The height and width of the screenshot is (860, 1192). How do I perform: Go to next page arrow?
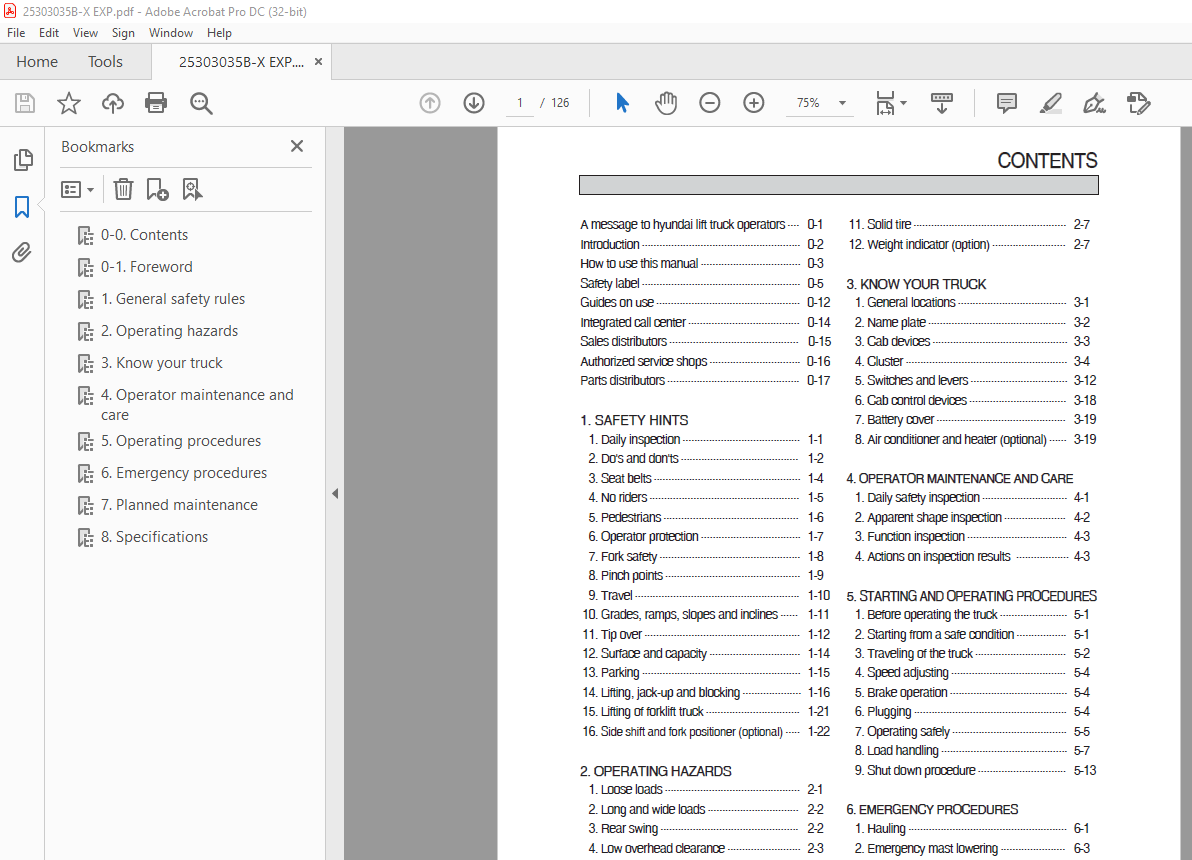[x=474, y=103]
